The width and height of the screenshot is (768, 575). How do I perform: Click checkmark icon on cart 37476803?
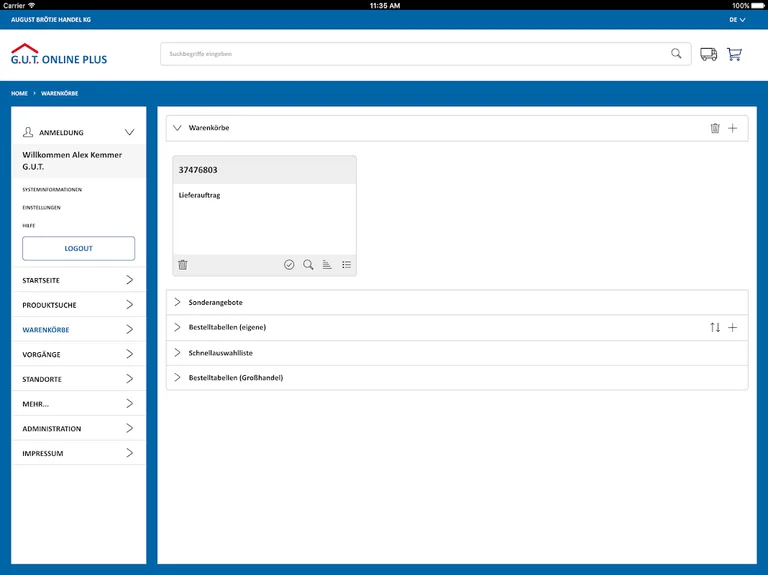289,265
